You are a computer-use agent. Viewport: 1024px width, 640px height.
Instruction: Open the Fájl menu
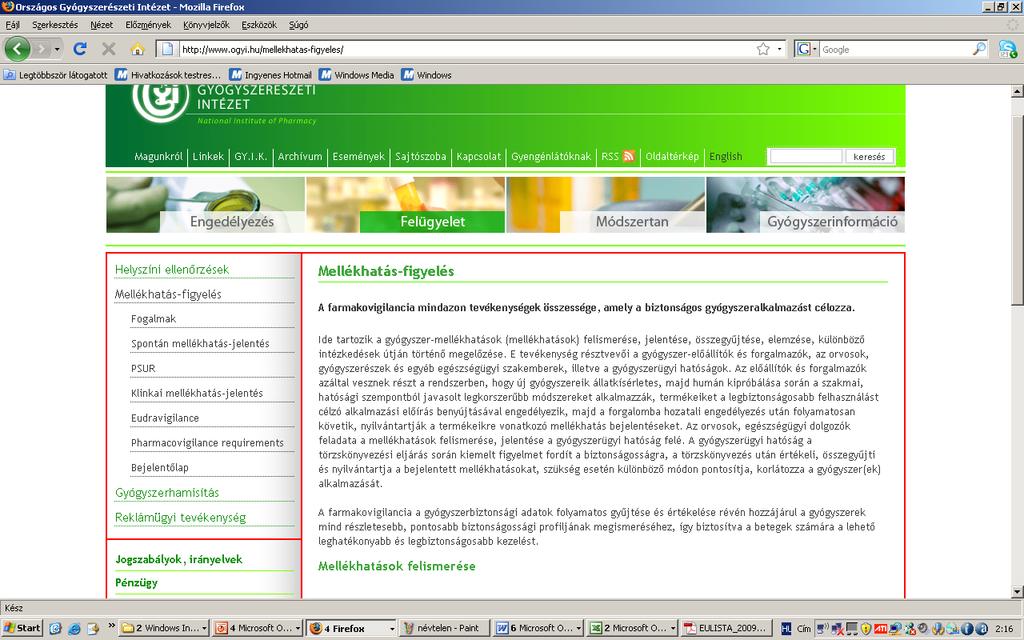tap(12, 25)
